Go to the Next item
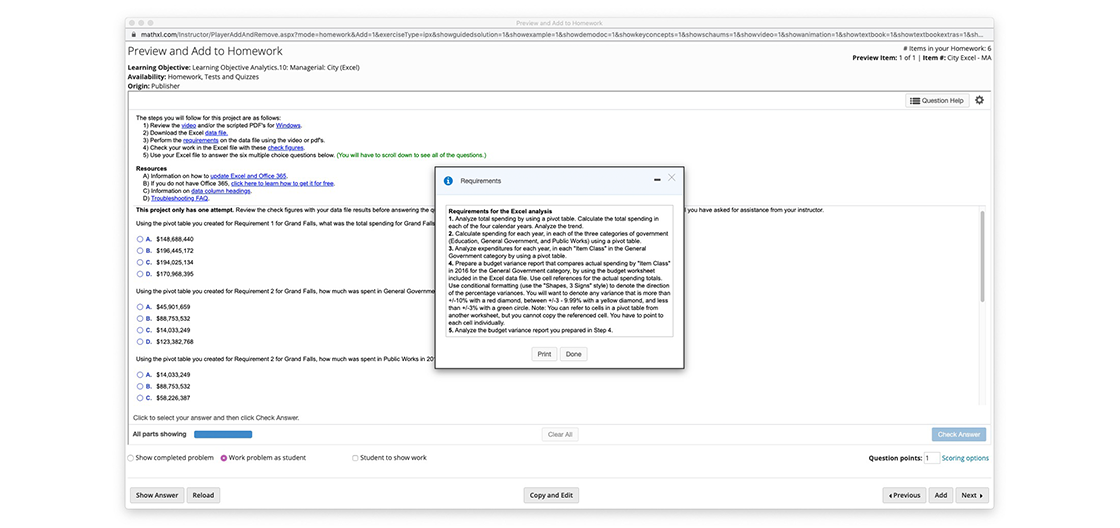Screen dimensions: 1120x528 tap(971, 495)
